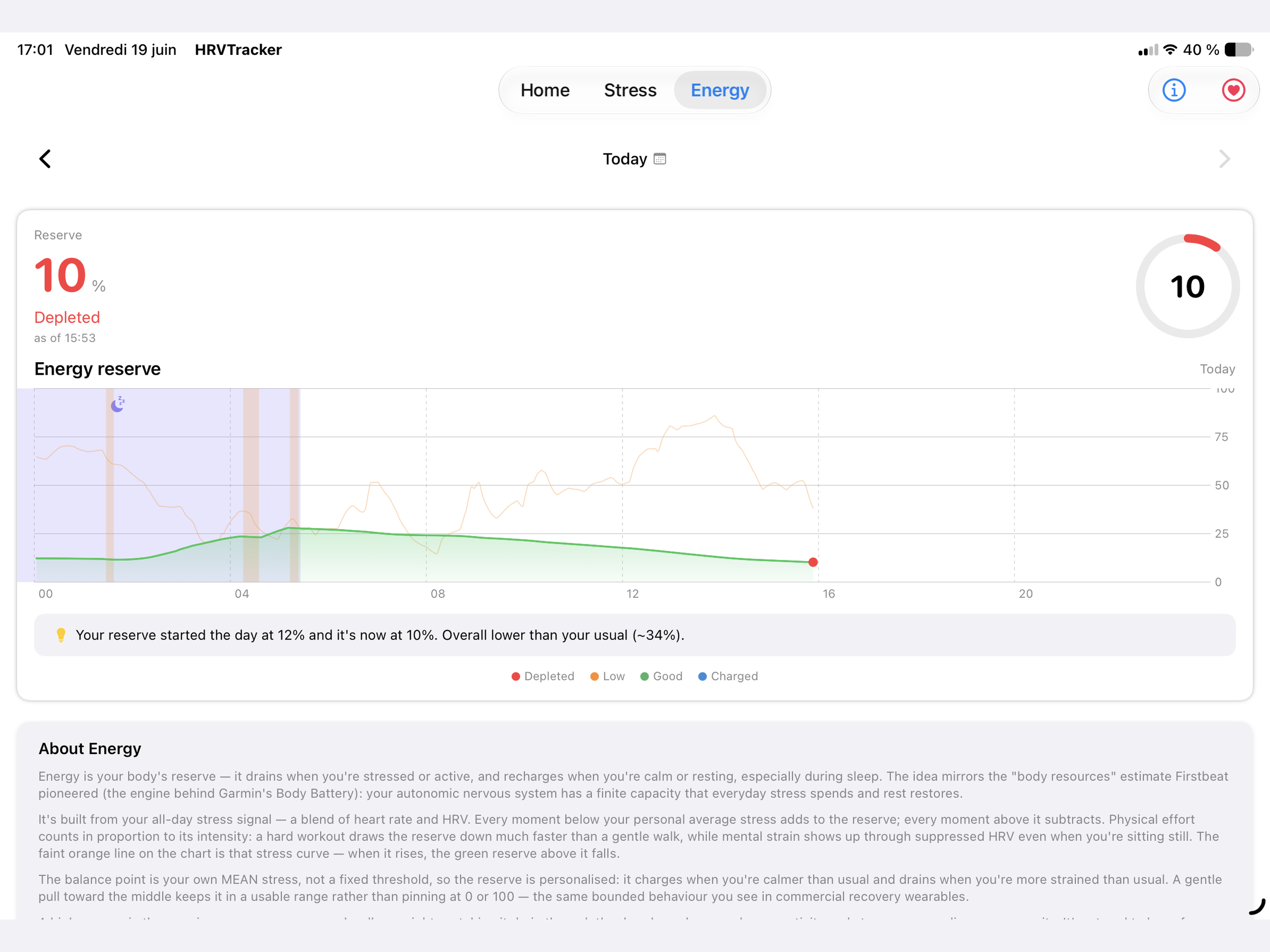
Task: Tap the 'as of 15:53' timestamp
Action: (x=65, y=338)
